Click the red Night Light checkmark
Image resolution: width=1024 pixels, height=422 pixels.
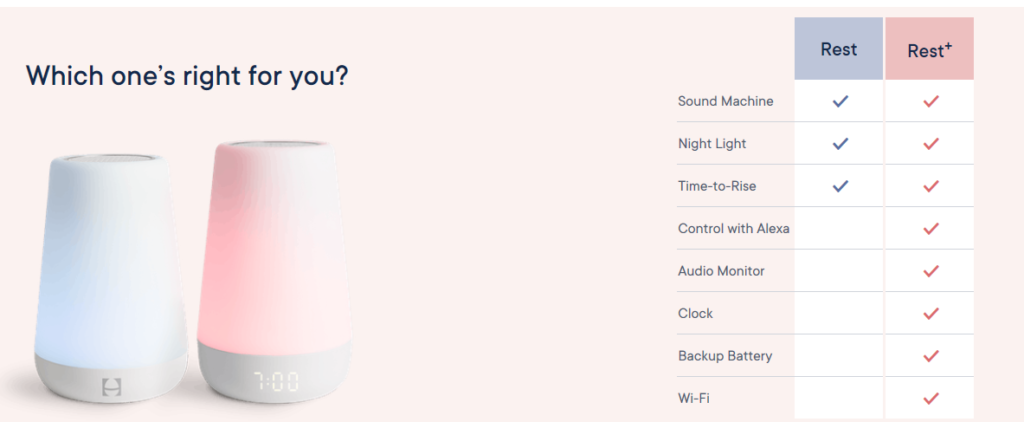[x=931, y=144]
